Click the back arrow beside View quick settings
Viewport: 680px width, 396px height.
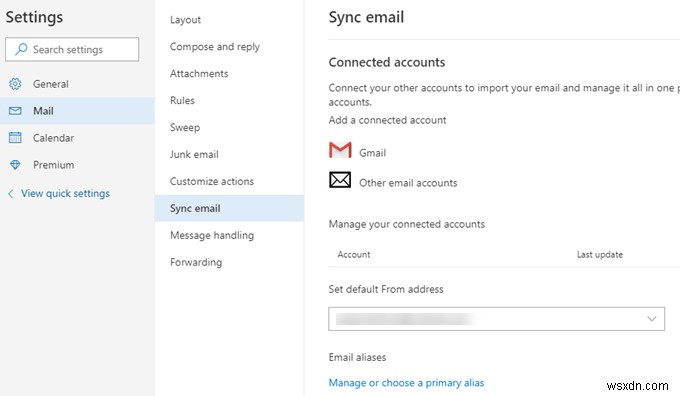[x=11, y=193]
